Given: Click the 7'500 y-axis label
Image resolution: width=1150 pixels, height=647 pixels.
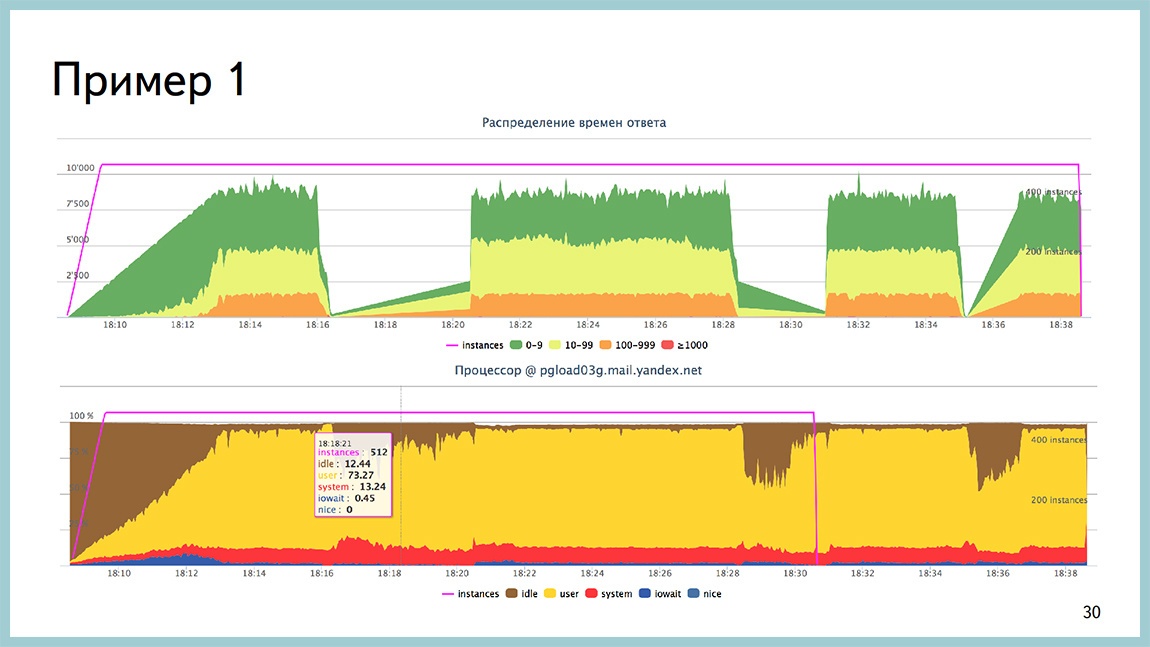Looking at the screenshot, I should click(x=78, y=204).
